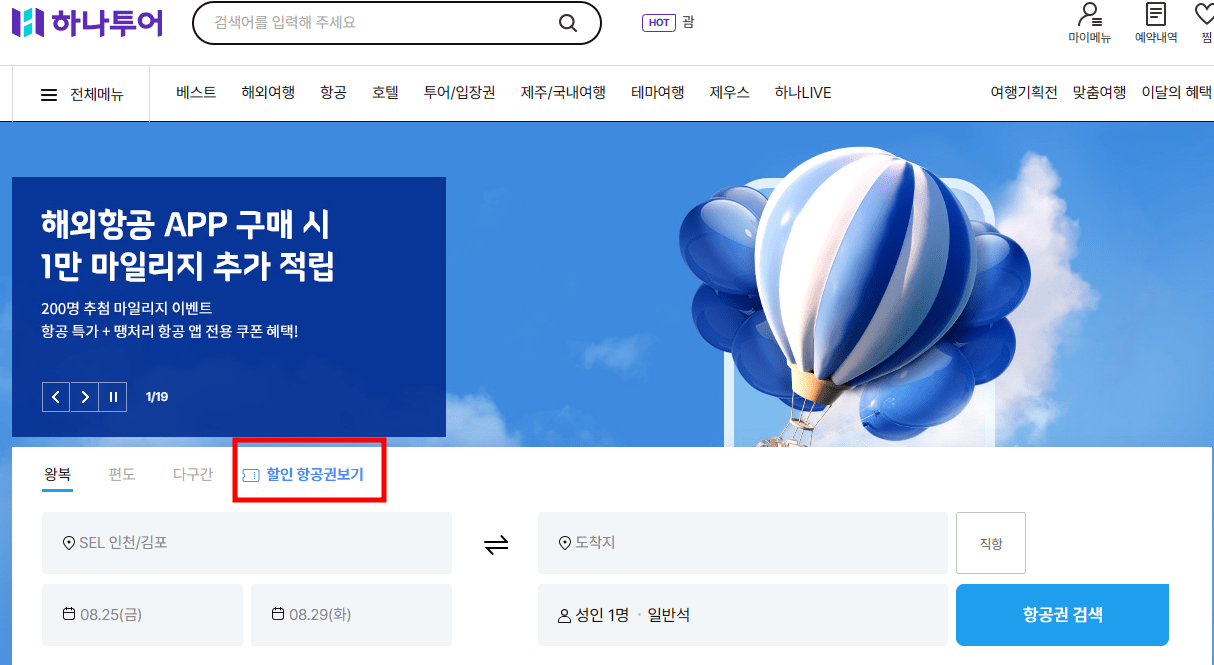Enable the 직항 direct flight filter
Screen dimensions: 1214x665
point(990,543)
